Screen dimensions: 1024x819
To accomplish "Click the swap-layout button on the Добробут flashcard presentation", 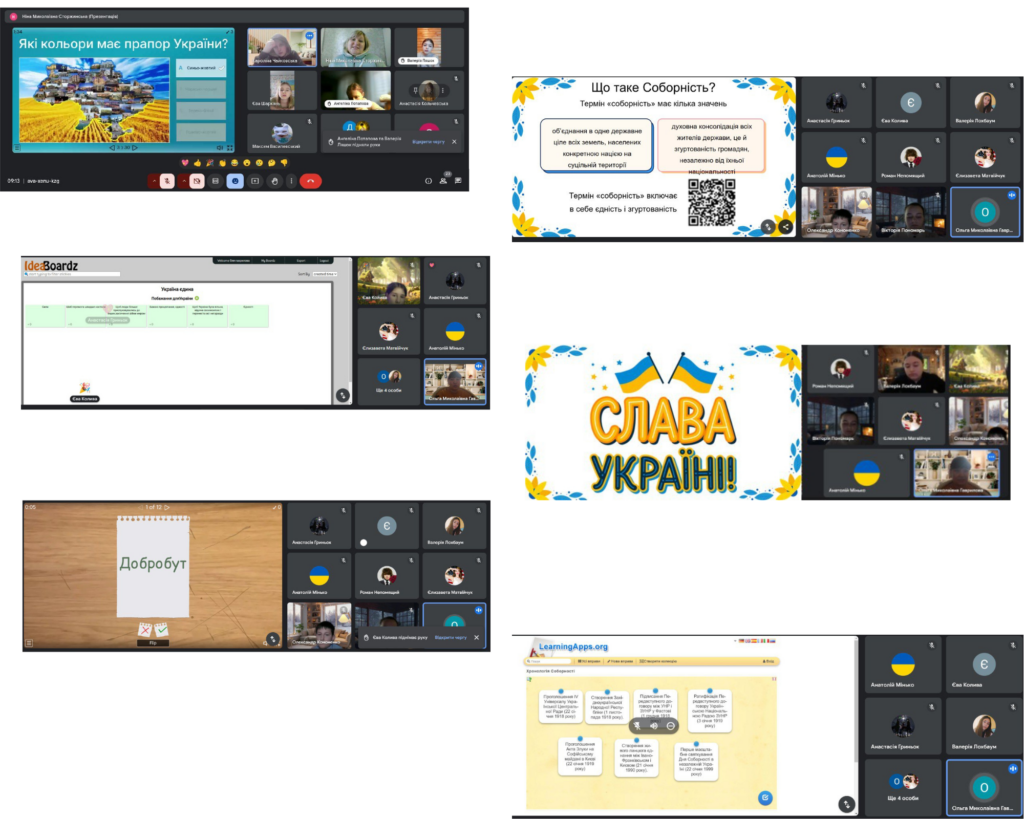I will tap(273, 639).
